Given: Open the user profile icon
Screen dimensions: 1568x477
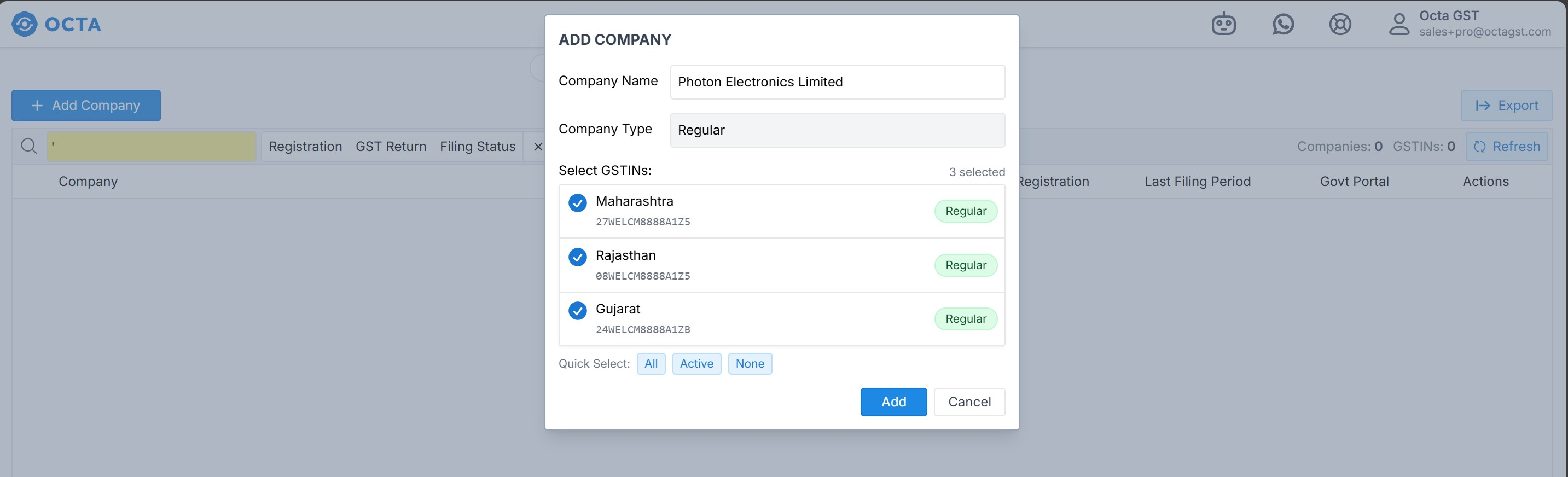Looking at the screenshot, I should [x=1399, y=24].
